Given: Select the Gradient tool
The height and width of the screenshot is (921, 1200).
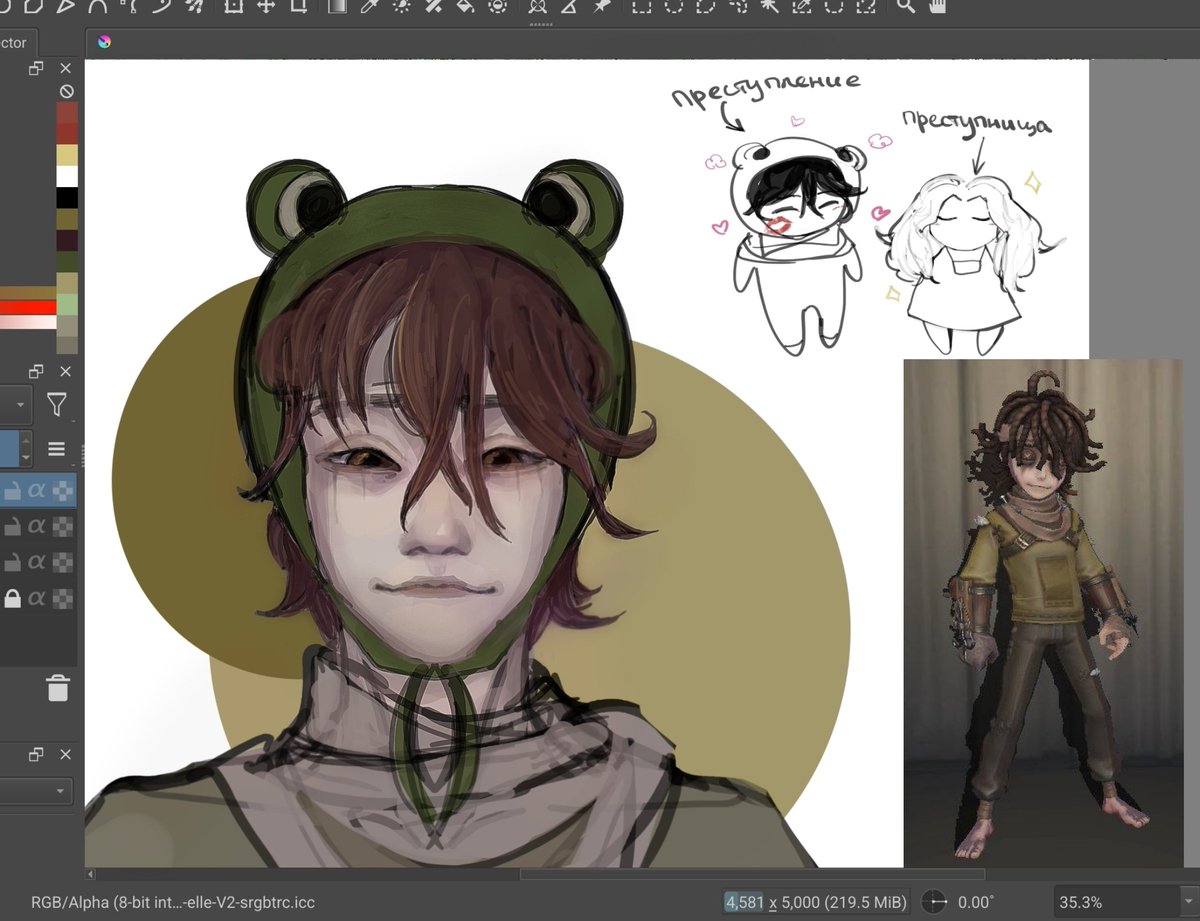Looking at the screenshot, I should pos(337,6).
